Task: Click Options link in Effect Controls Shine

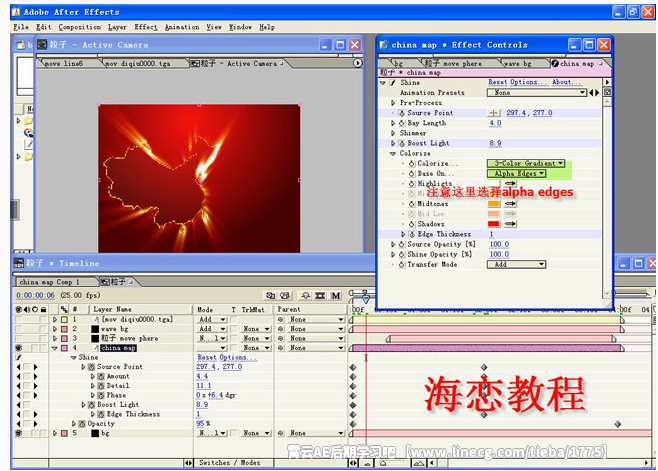Action: (527, 82)
